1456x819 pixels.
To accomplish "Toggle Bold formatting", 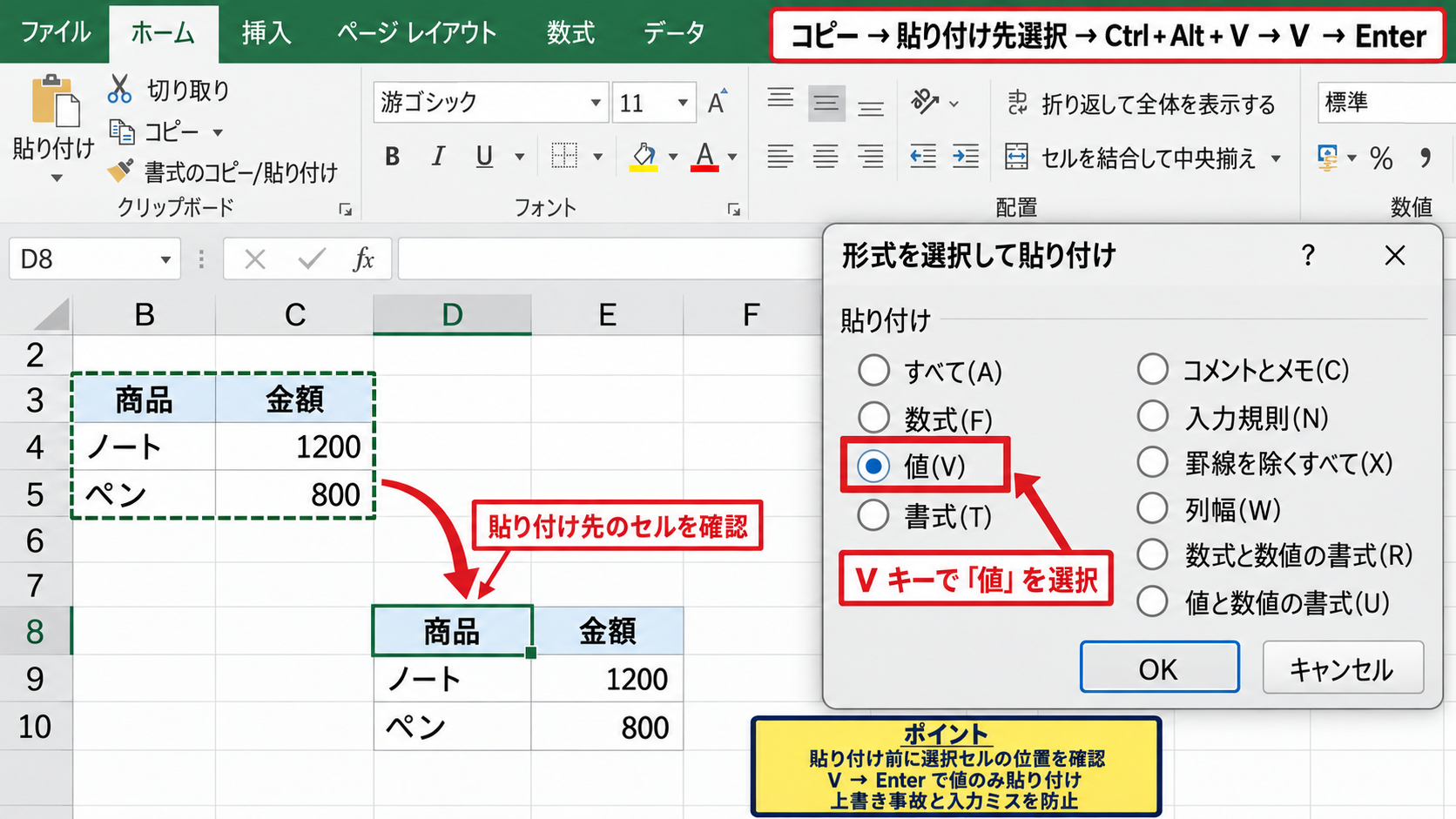I will pyautogui.click(x=393, y=157).
